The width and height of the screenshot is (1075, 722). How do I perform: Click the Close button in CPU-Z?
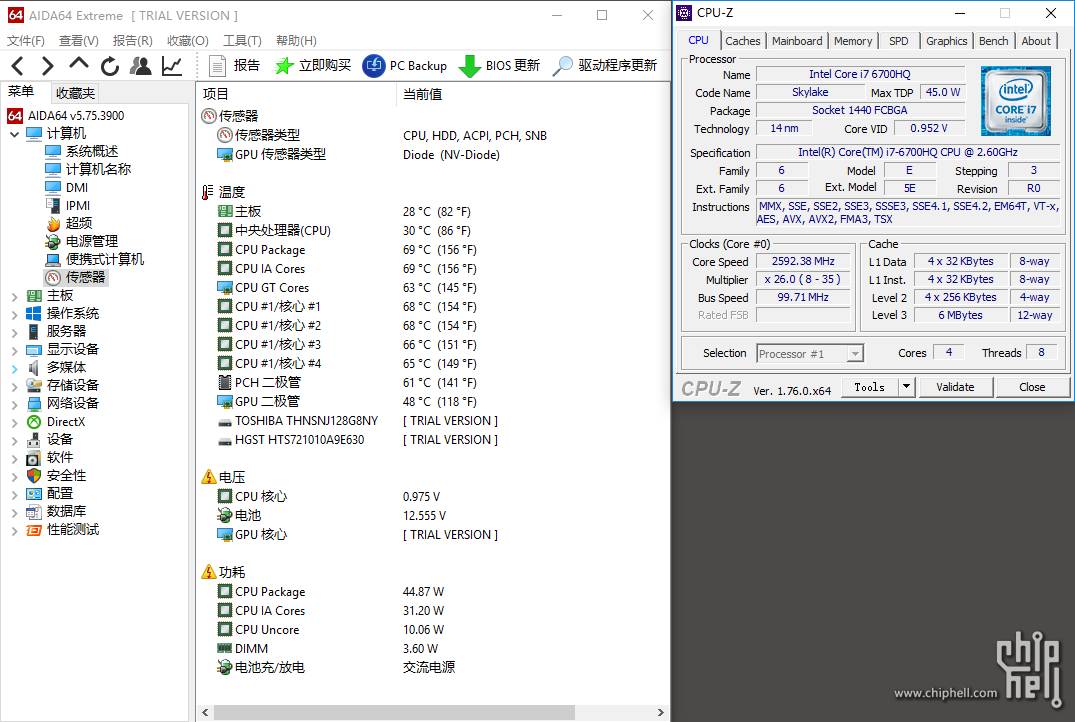(1032, 387)
